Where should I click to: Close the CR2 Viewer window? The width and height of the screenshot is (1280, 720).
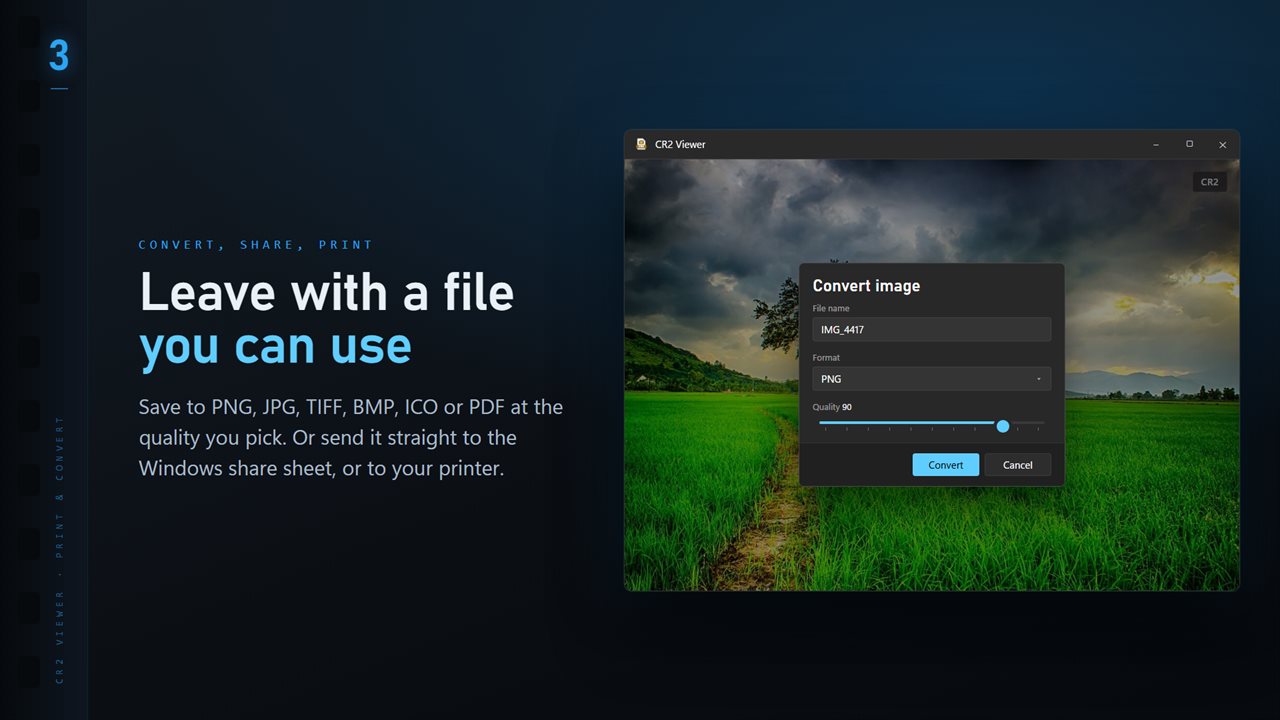tap(1222, 145)
